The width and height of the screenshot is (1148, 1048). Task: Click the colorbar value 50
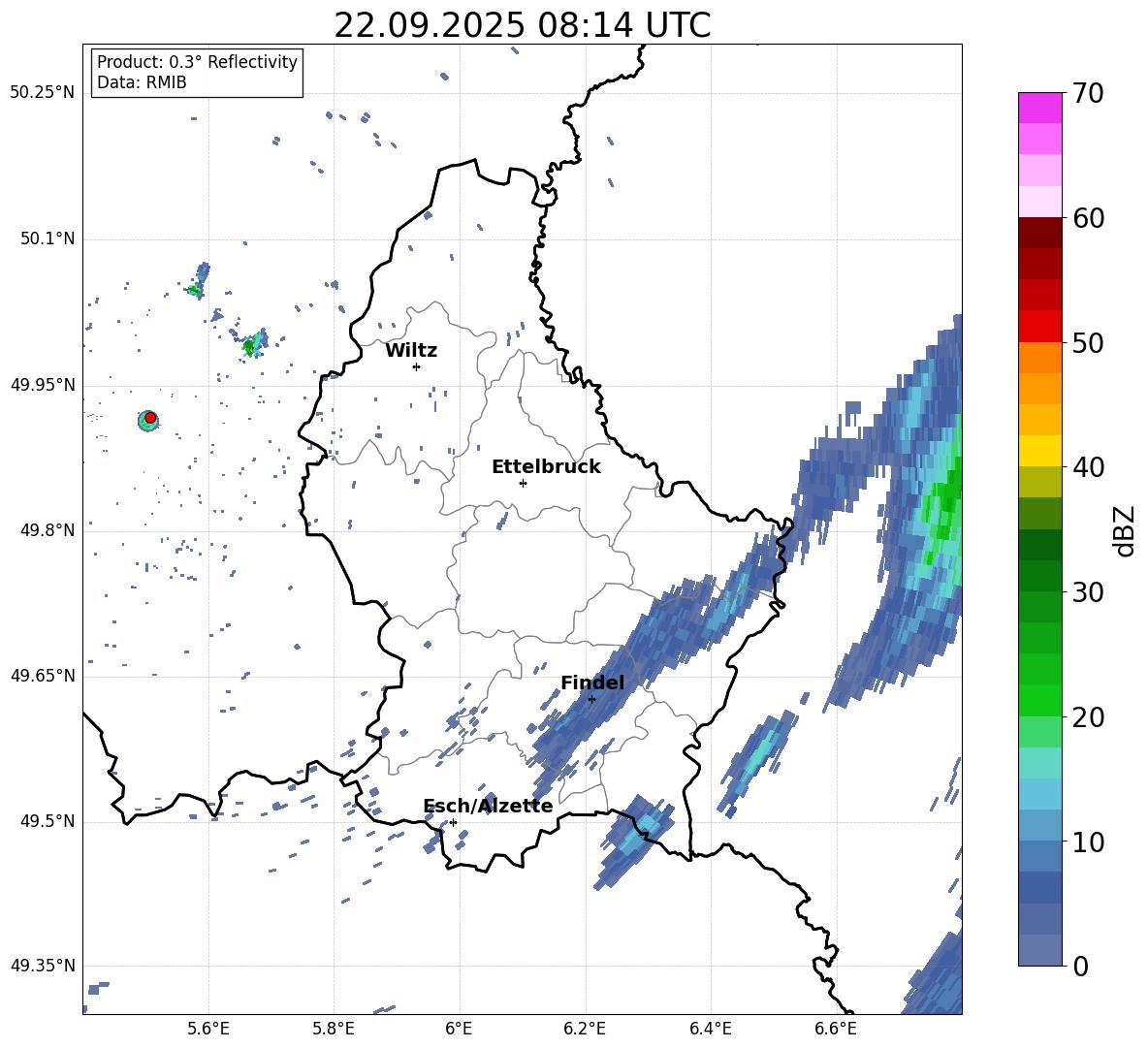pos(1087,342)
